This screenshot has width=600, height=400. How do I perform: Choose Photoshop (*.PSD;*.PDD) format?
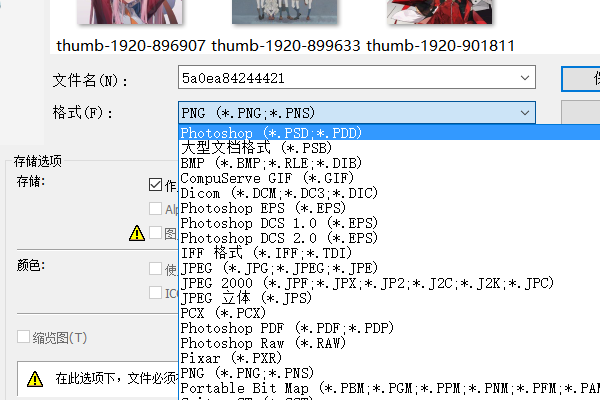[270, 132]
